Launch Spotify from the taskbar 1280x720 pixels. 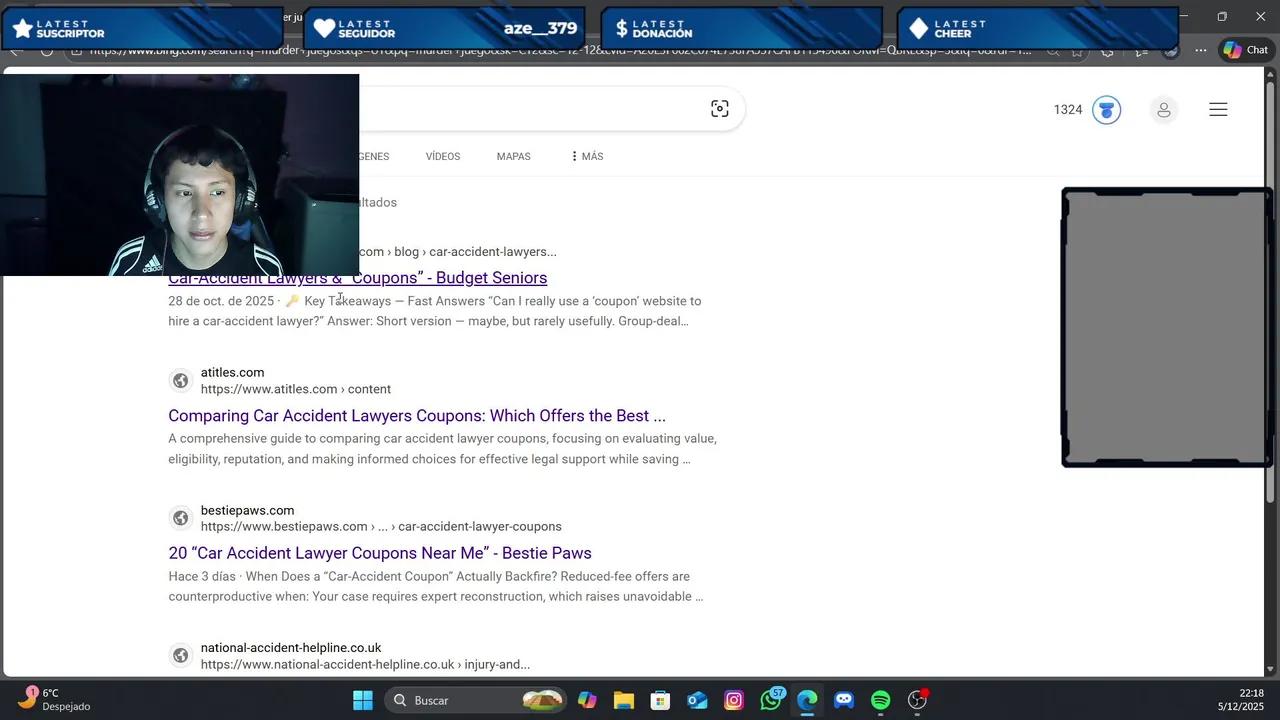point(881,700)
